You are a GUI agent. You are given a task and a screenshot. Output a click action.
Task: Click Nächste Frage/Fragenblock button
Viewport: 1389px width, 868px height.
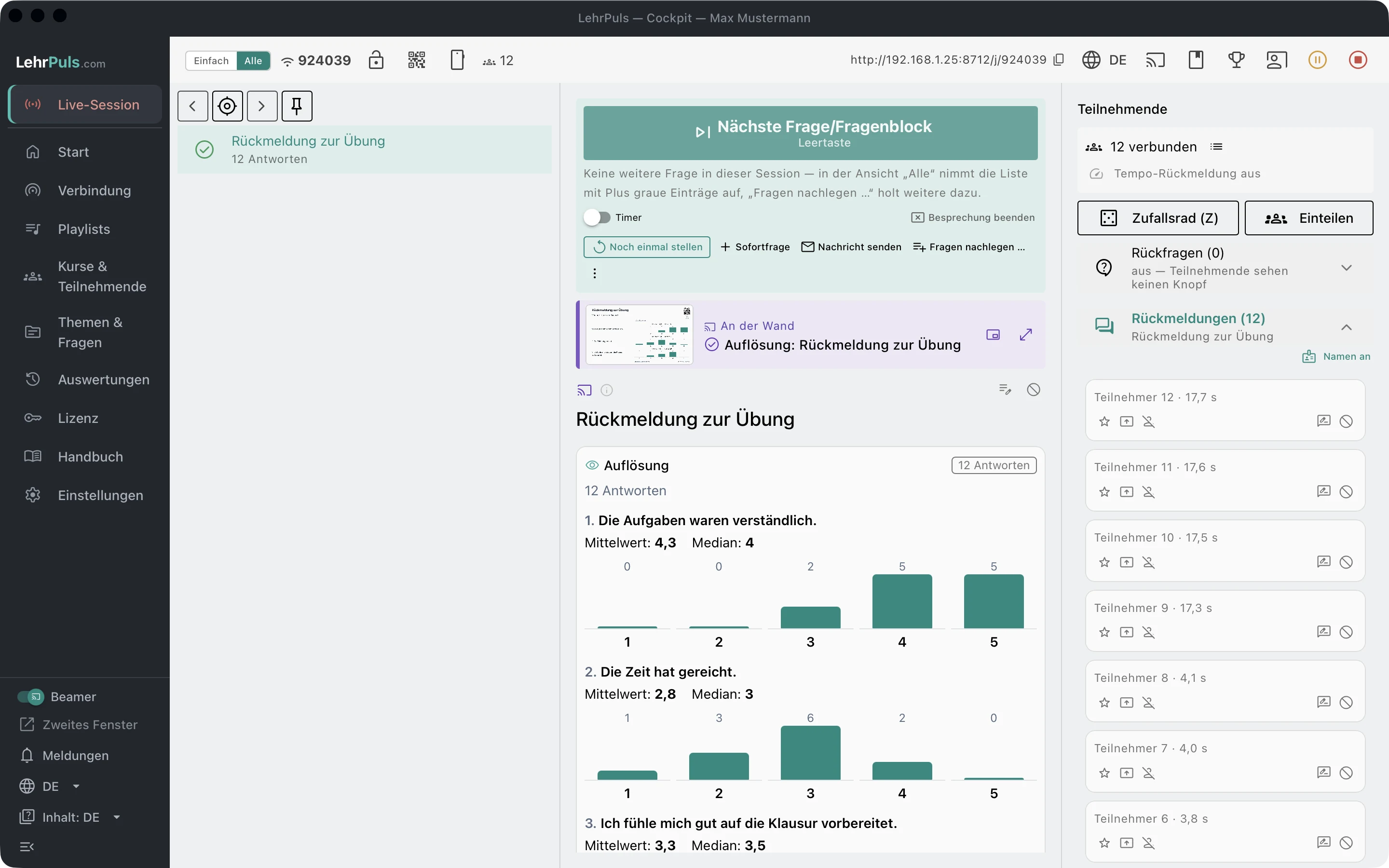(810, 133)
